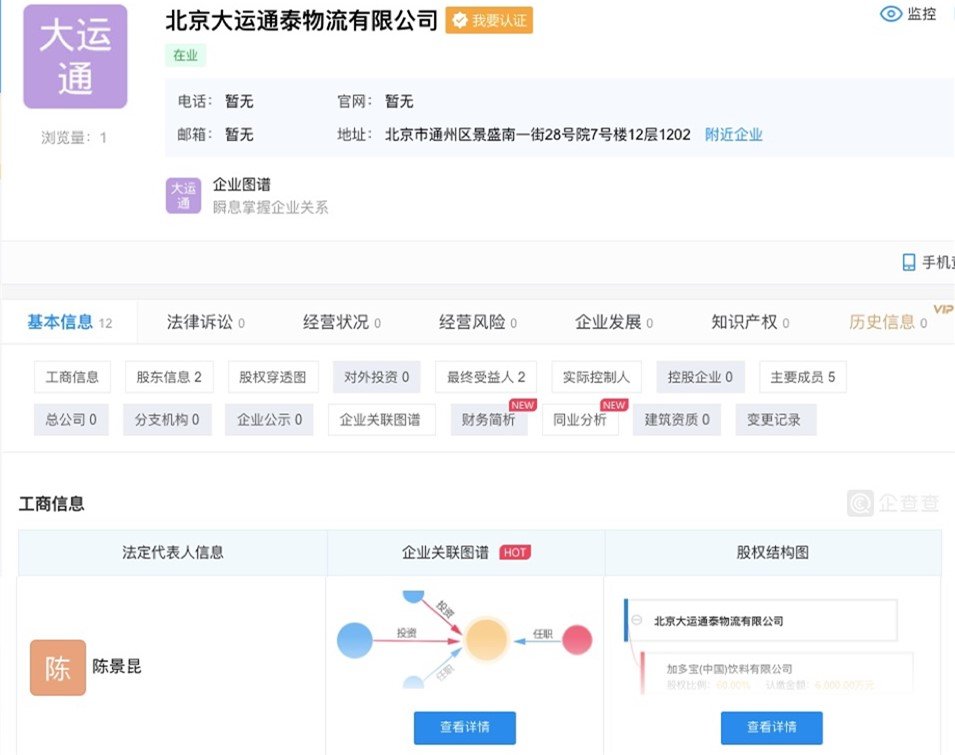Select the 企业公示 0 button

click(x=269, y=420)
